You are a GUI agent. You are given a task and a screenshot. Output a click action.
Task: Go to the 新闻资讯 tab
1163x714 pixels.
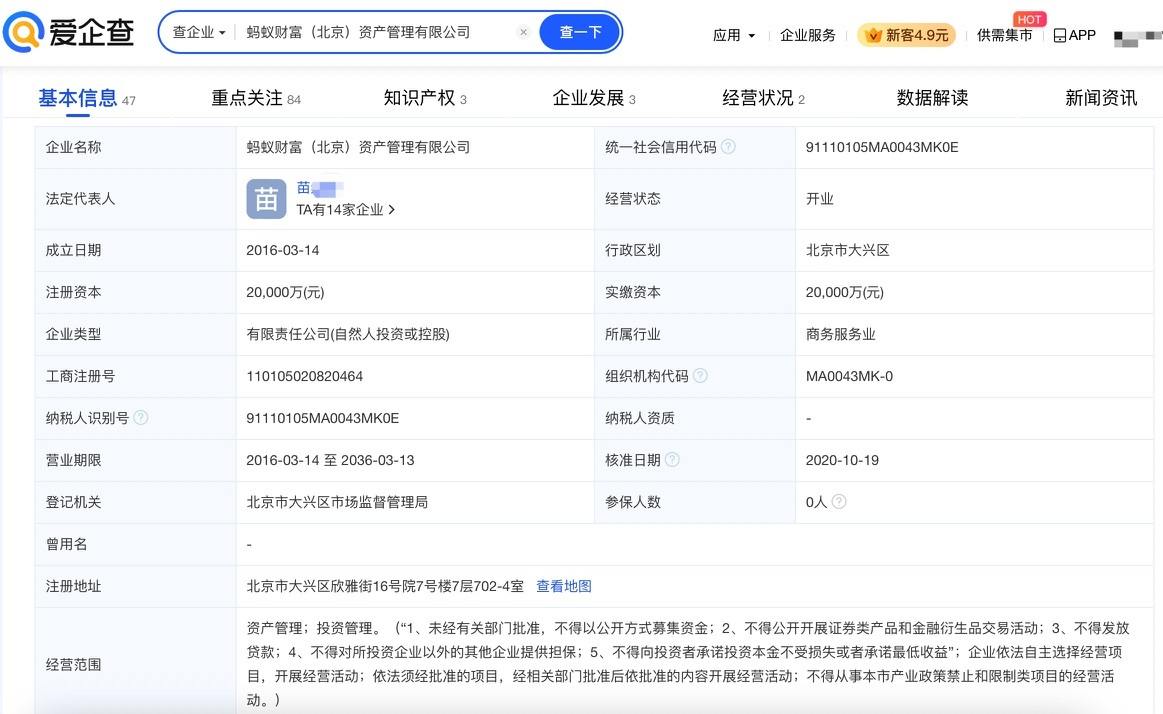[1101, 98]
